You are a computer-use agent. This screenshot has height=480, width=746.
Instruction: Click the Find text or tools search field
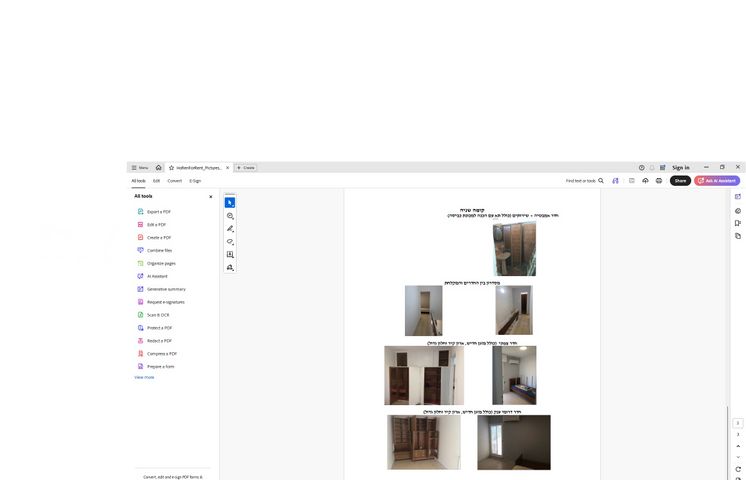[584, 181]
